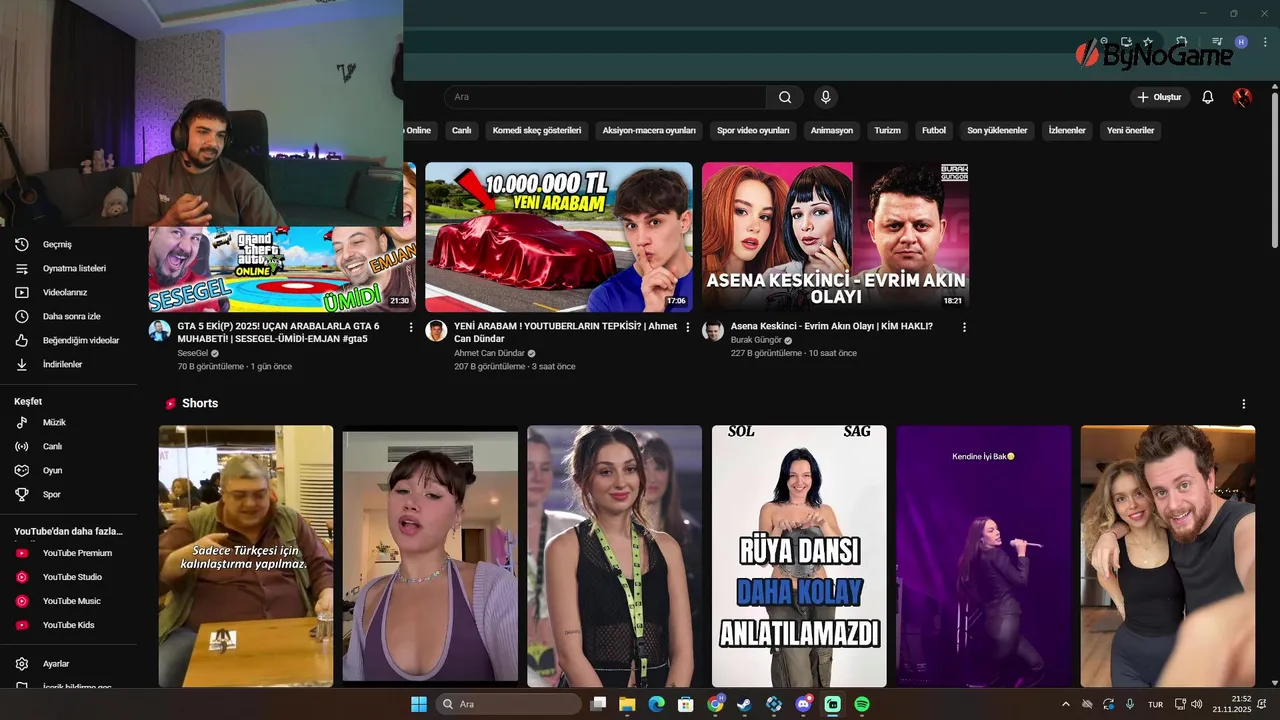Click the YouTube search input field
Screen dimensions: 1280x720
[605, 97]
